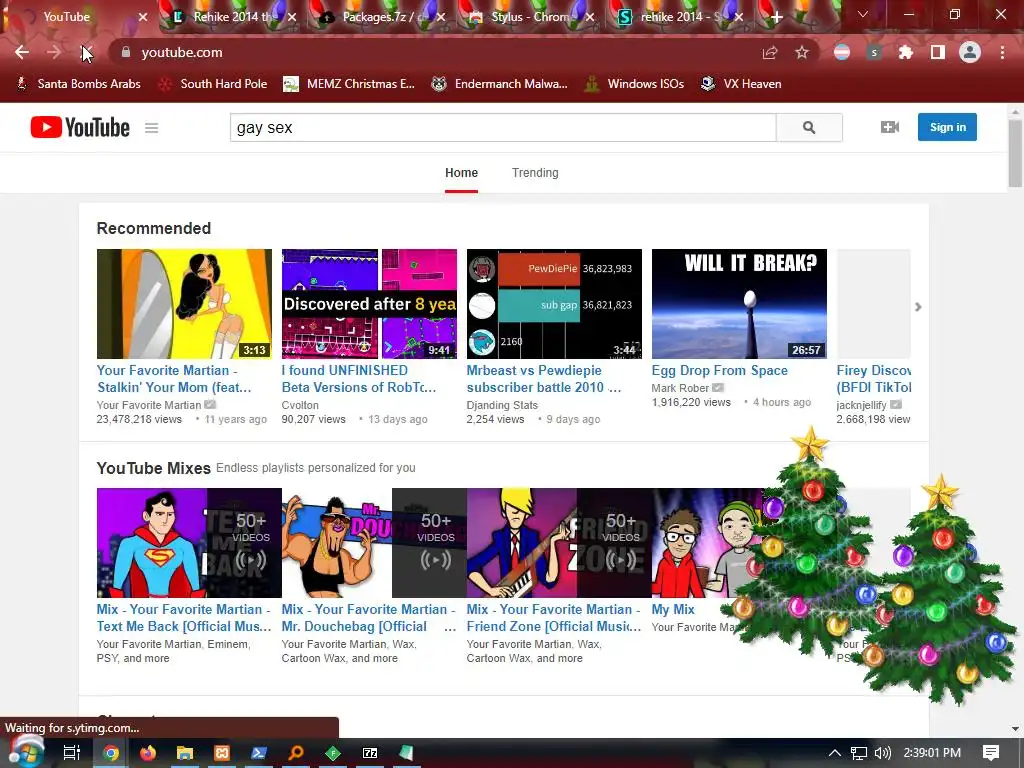The image size is (1024, 768).
Task: Open the volume speaker tray icon
Action: click(x=882, y=753)
